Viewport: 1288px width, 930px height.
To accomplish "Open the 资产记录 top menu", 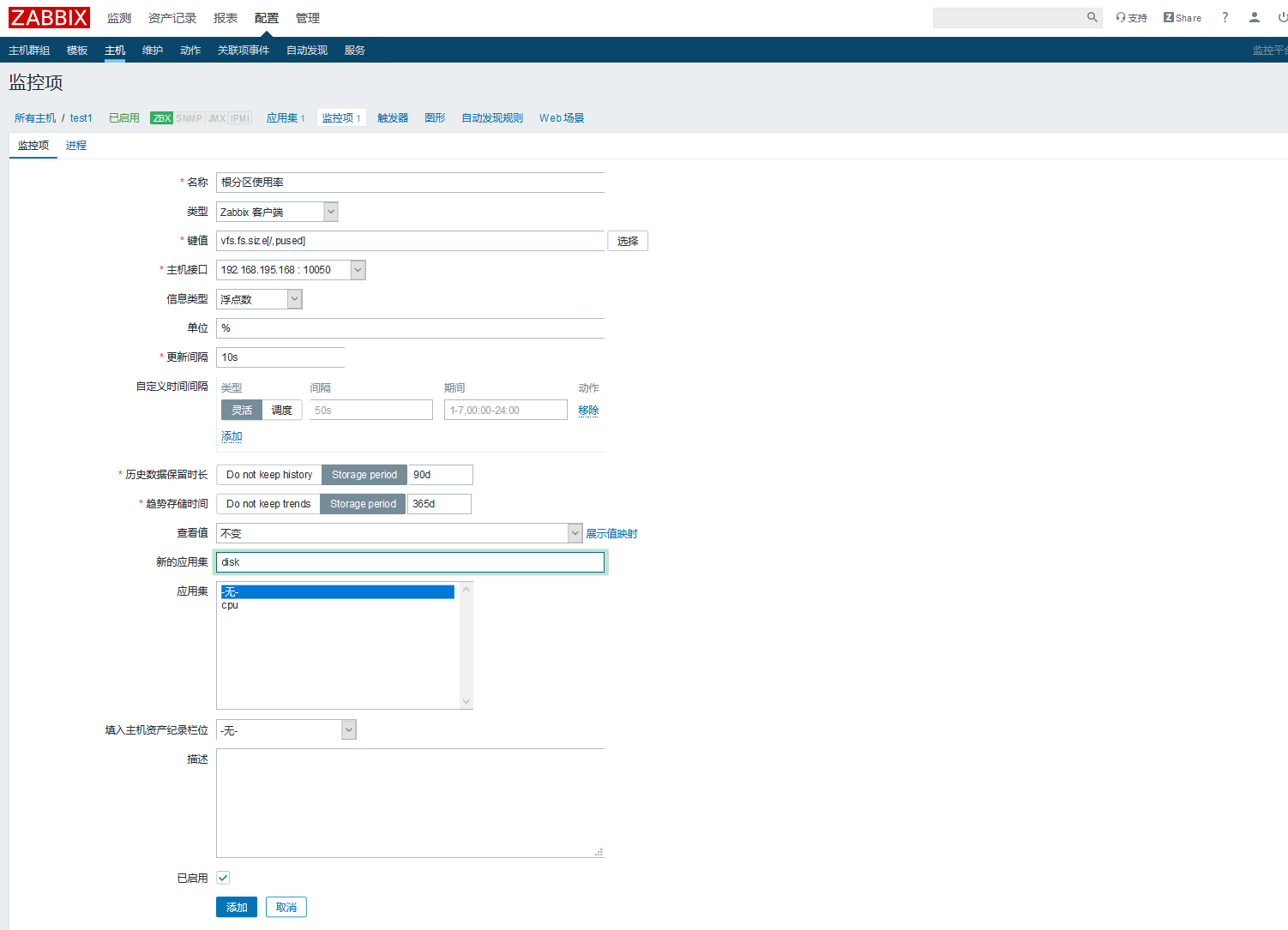I will tap(172, 18).
